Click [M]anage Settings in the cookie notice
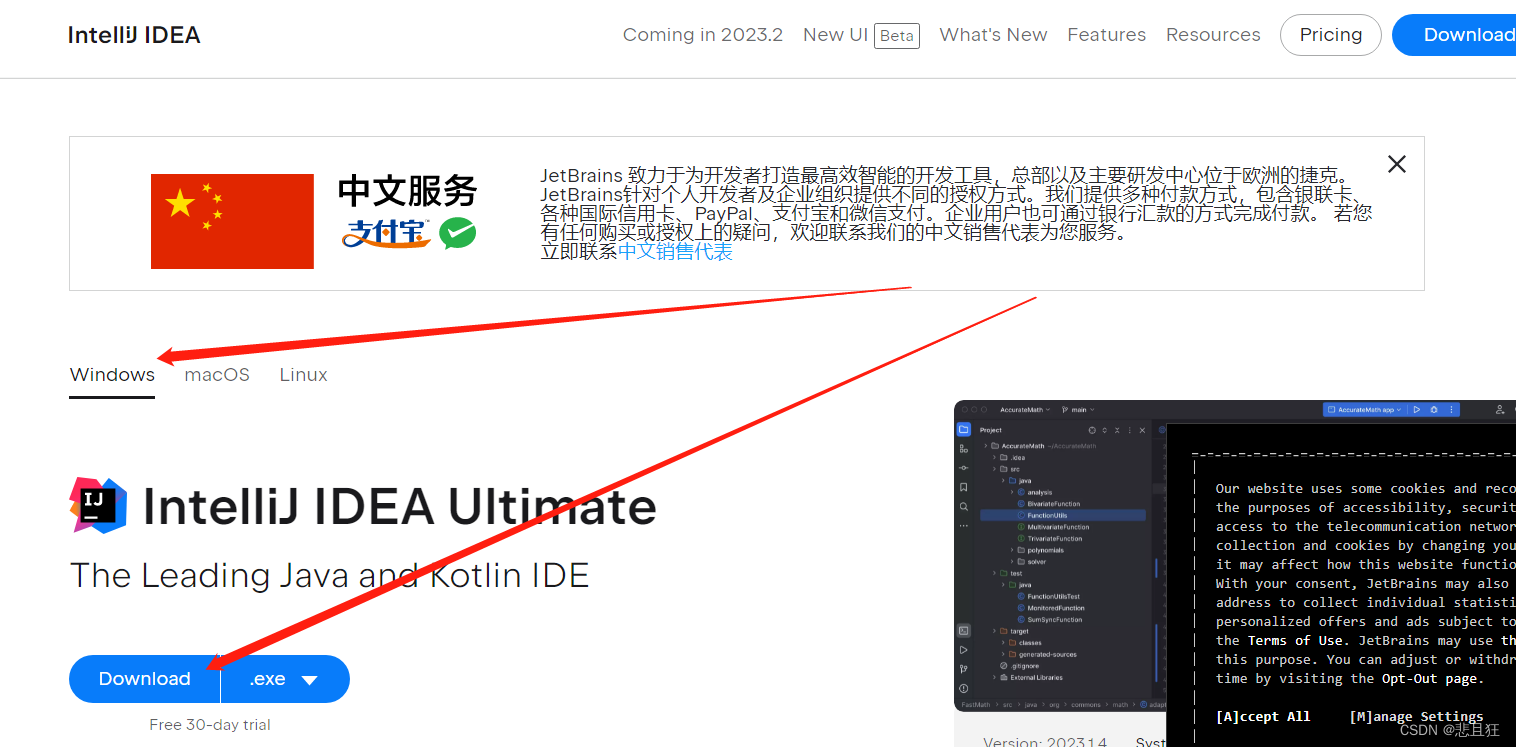The width and height of the screenshot is (1516, 747). (x=1416, y=717)
